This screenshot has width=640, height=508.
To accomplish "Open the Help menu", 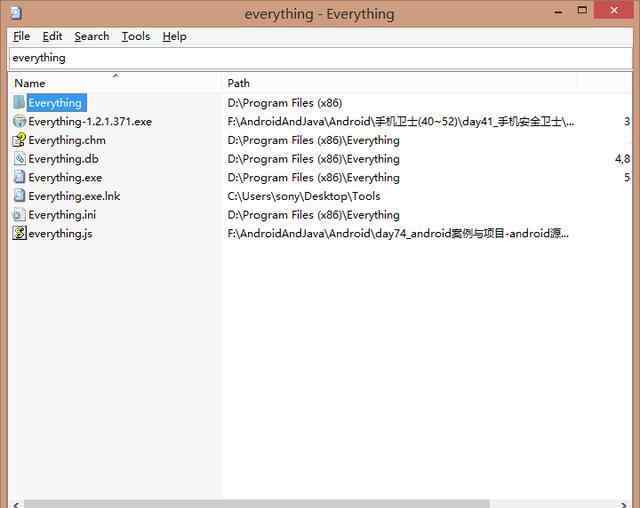I will [174, 36].
